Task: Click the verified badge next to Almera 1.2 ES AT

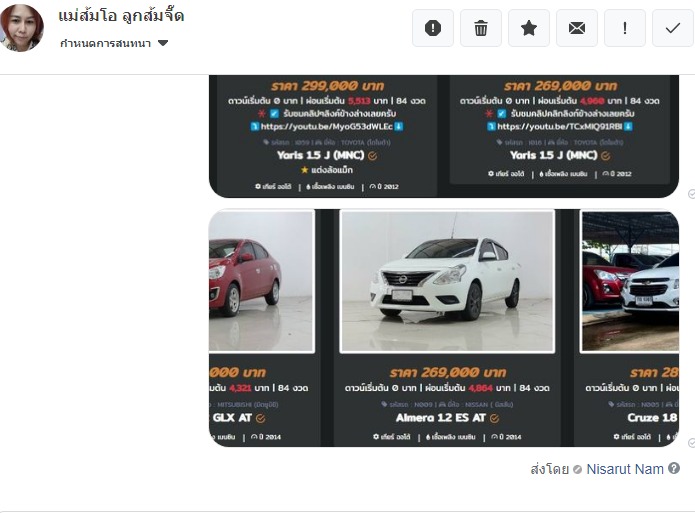Action: pyautogui.click(x=495, y=418)
